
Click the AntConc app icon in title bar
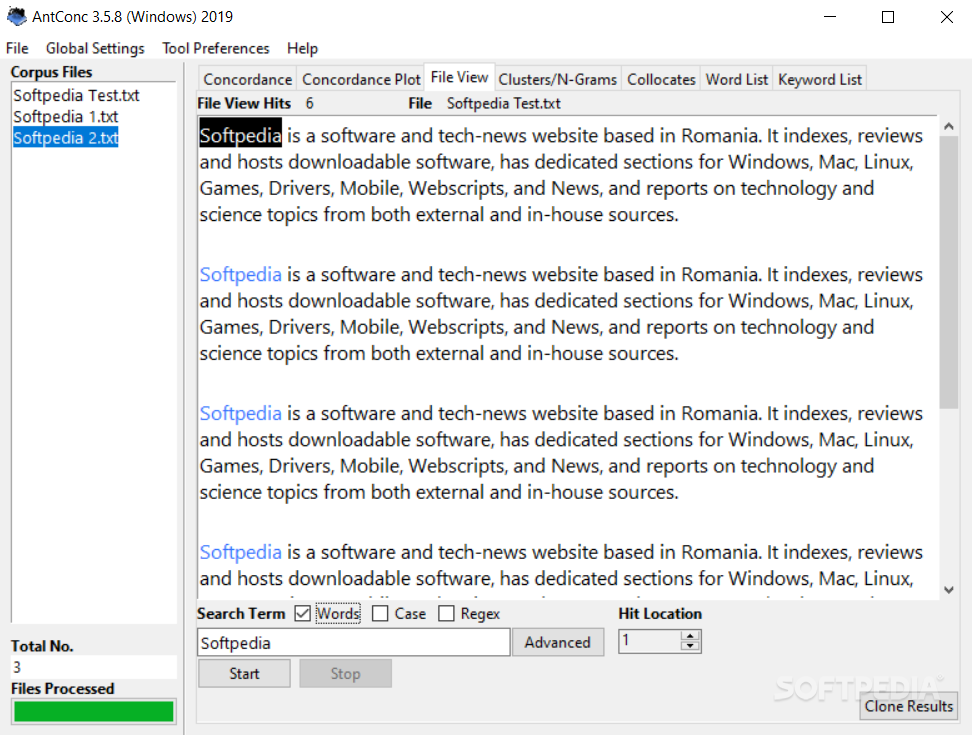pyautogui.click(x=17, y=16)
